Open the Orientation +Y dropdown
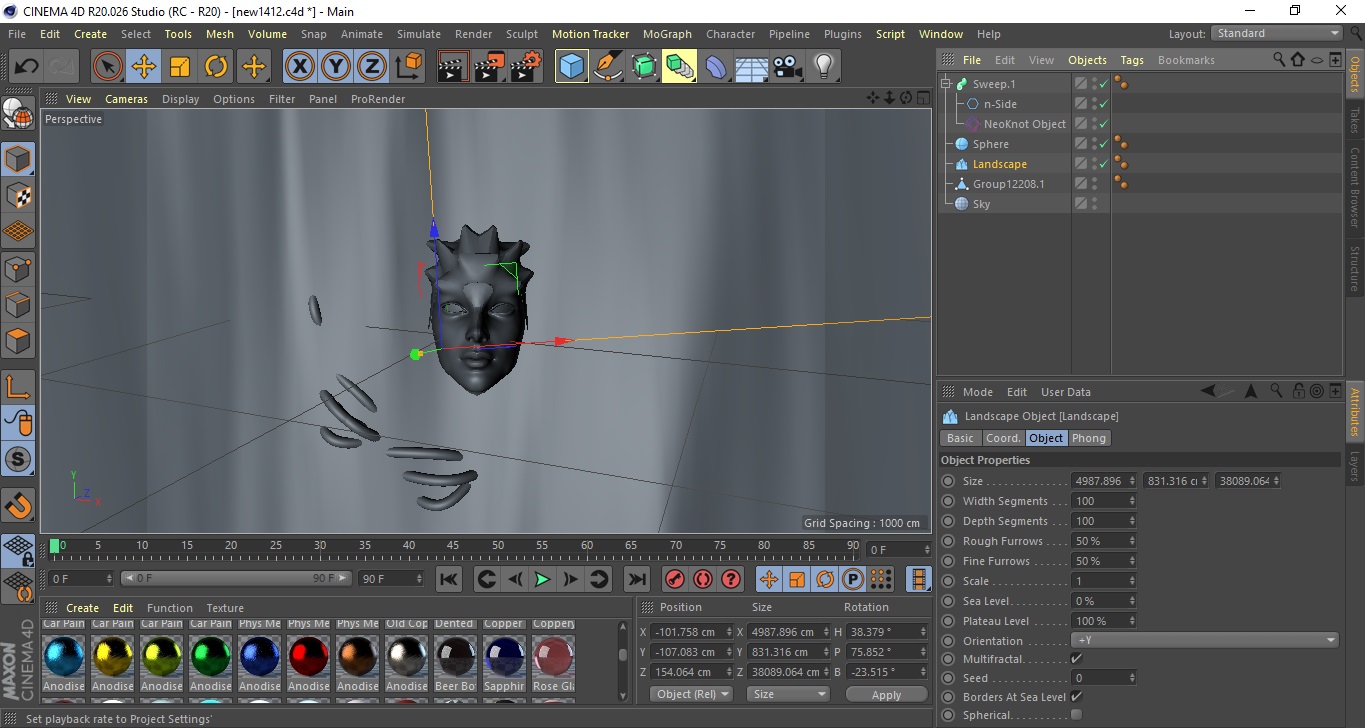 click(x=1204, y=641)
